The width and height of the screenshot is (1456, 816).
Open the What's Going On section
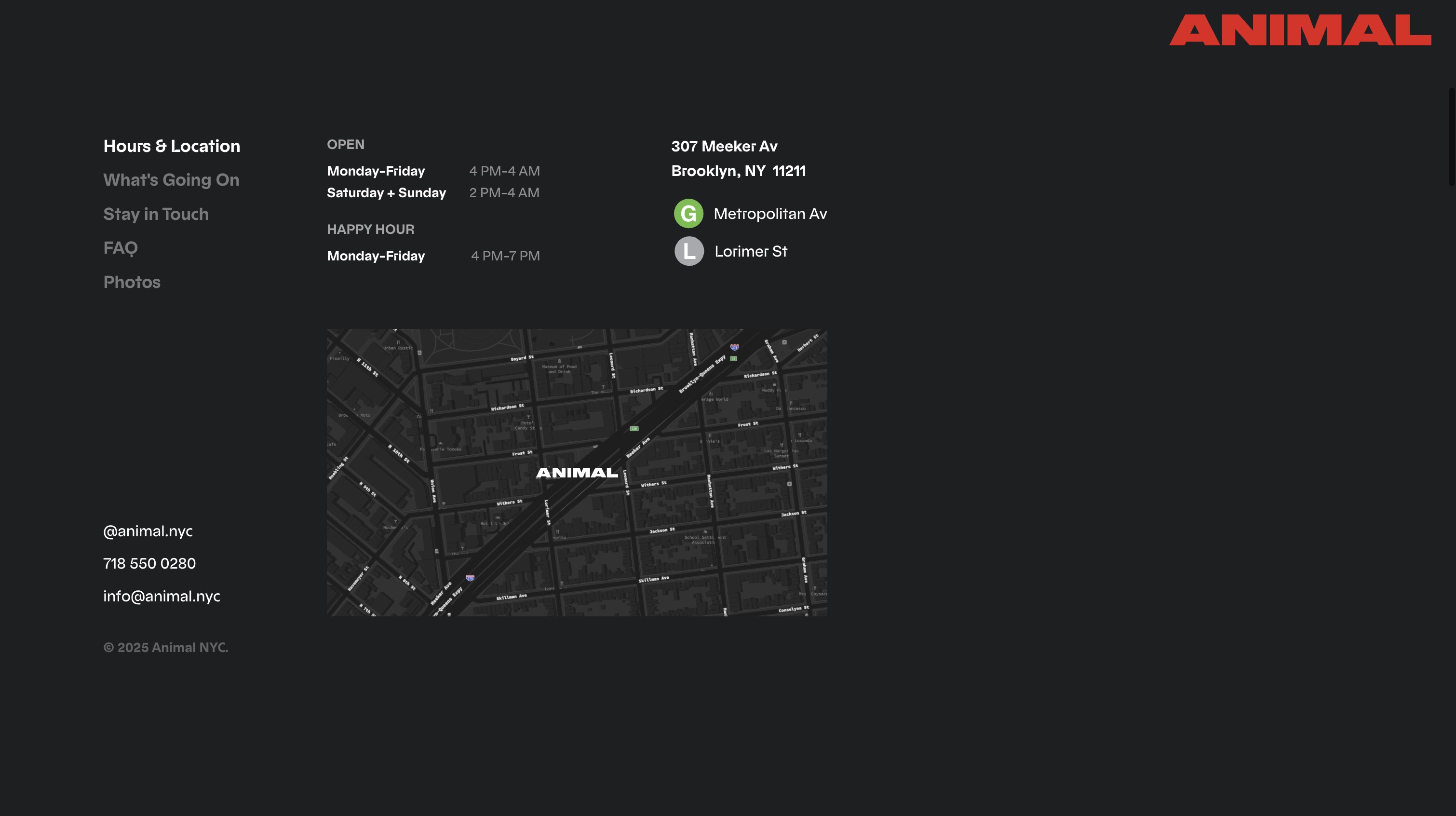point(171,180)
